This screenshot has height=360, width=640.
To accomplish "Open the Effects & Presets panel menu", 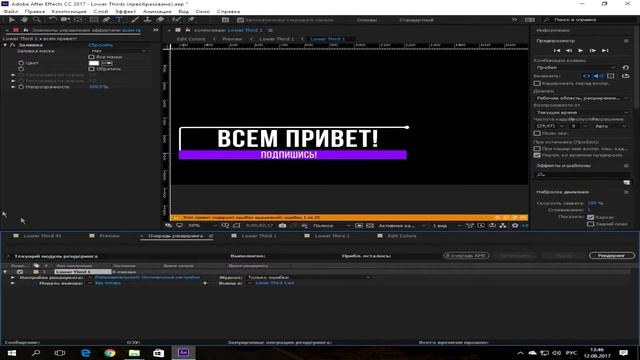I will [x=626, y=166].
